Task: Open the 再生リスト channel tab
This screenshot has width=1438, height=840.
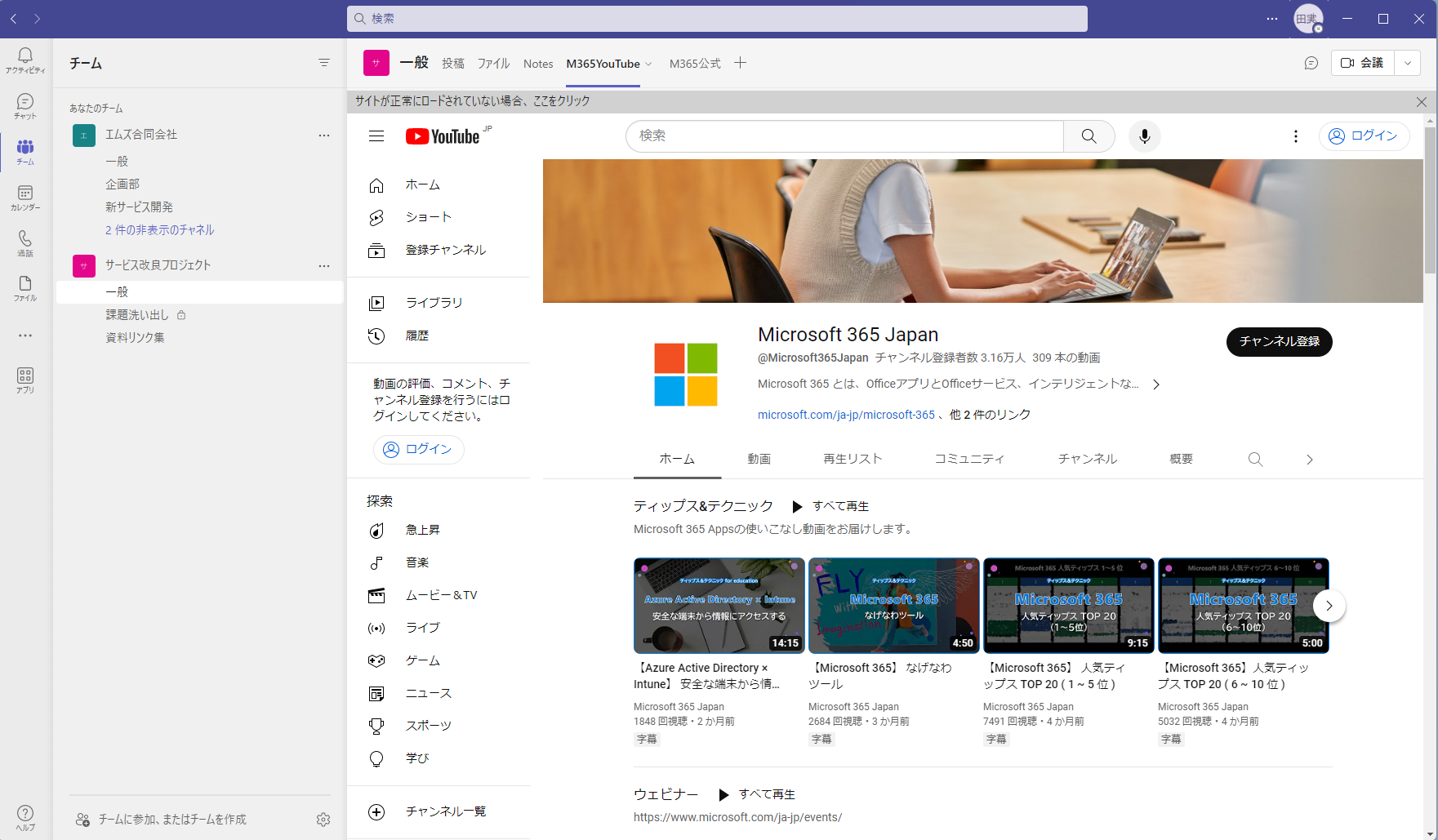Action: point(853,459)
